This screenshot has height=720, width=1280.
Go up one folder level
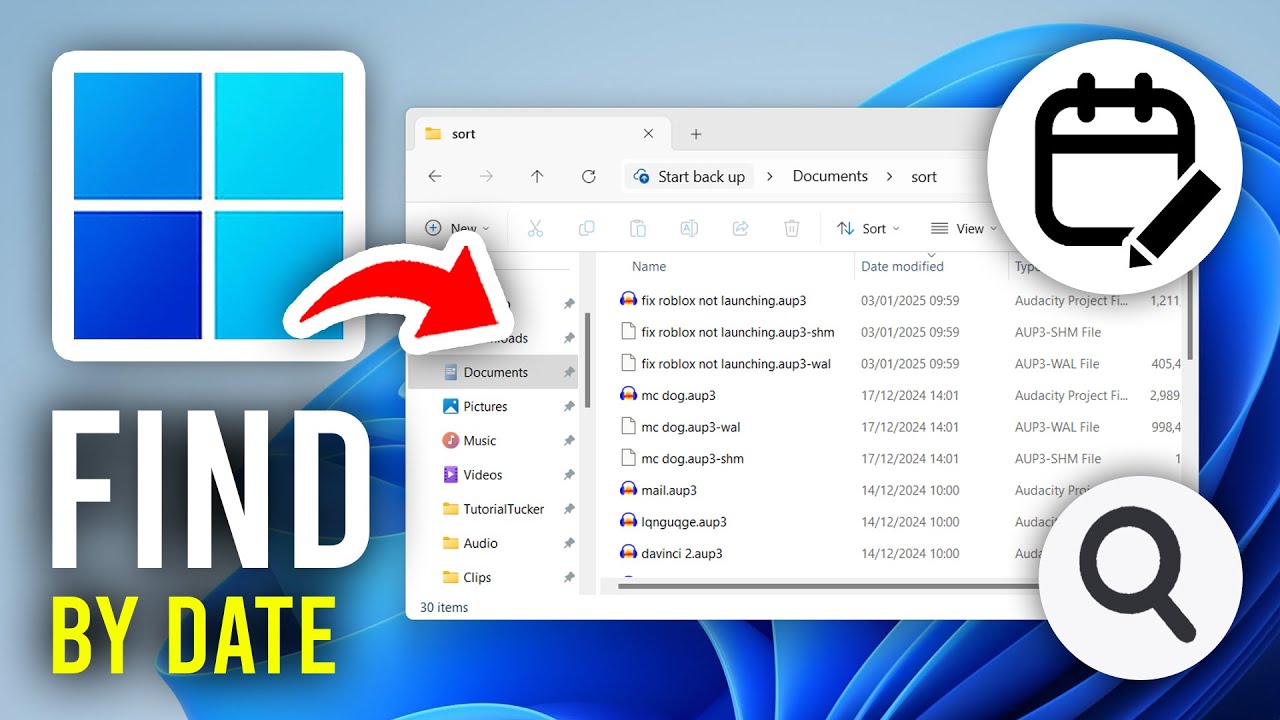pyautogui.click(x=537, y=176)
